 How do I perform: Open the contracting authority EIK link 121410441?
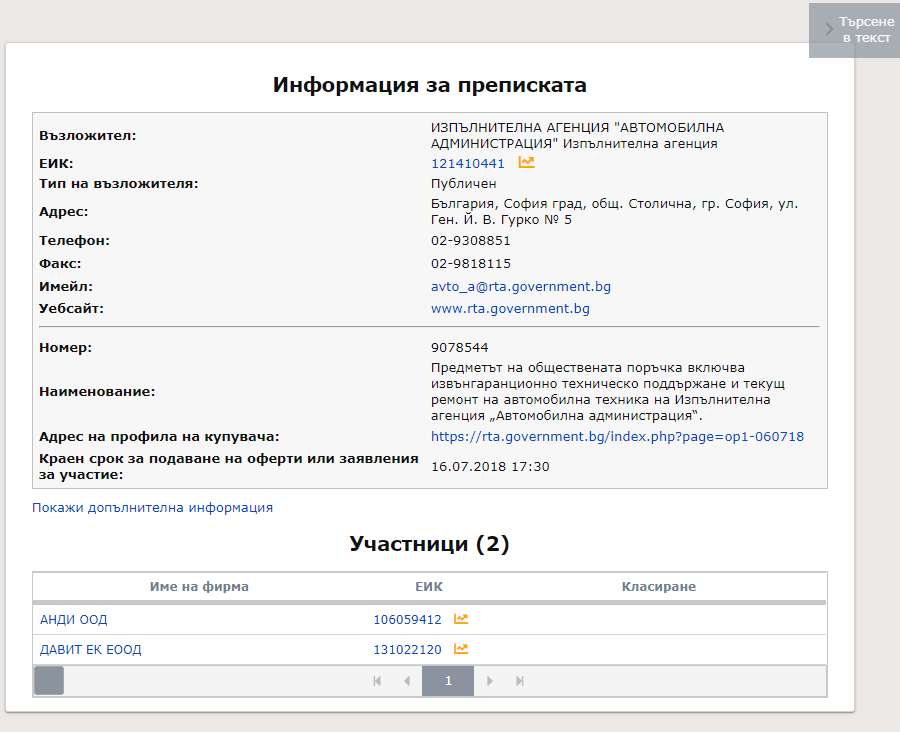tap(468, 163)
